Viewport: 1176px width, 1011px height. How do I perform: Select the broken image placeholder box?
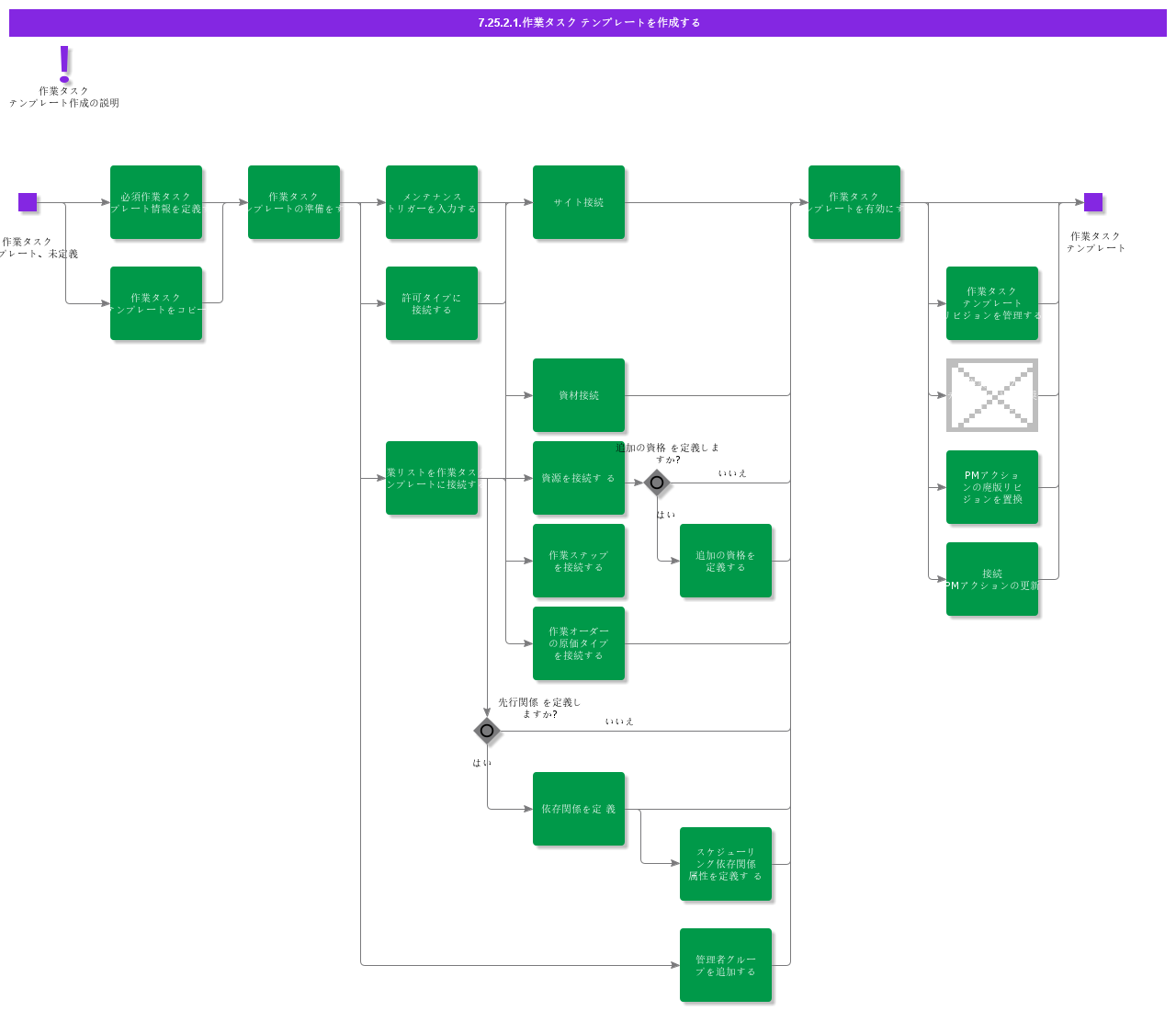[x=992, y=395]
